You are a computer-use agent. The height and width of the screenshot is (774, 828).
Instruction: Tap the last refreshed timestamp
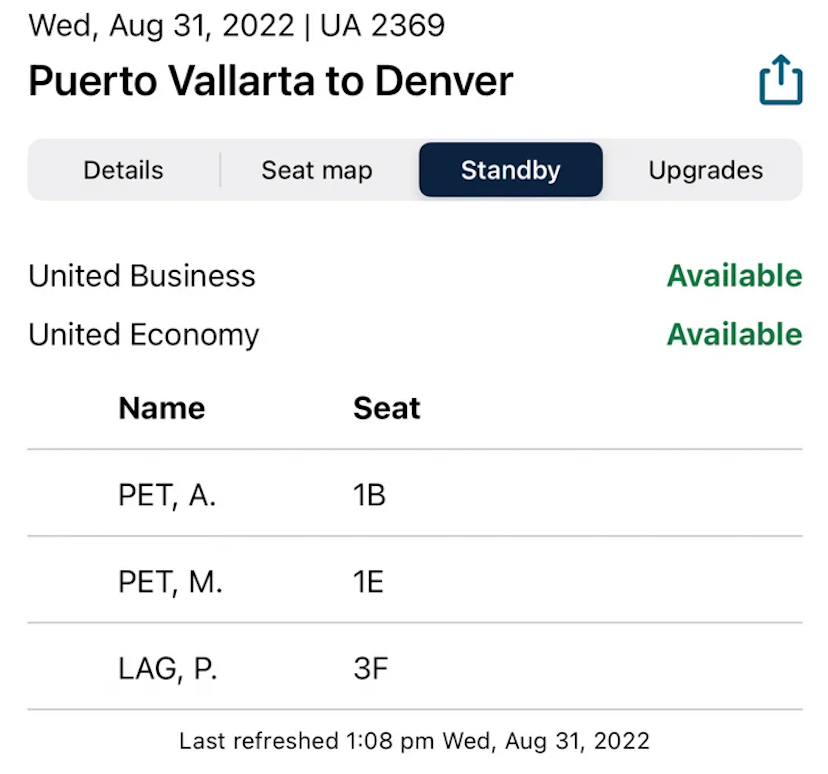413,741
